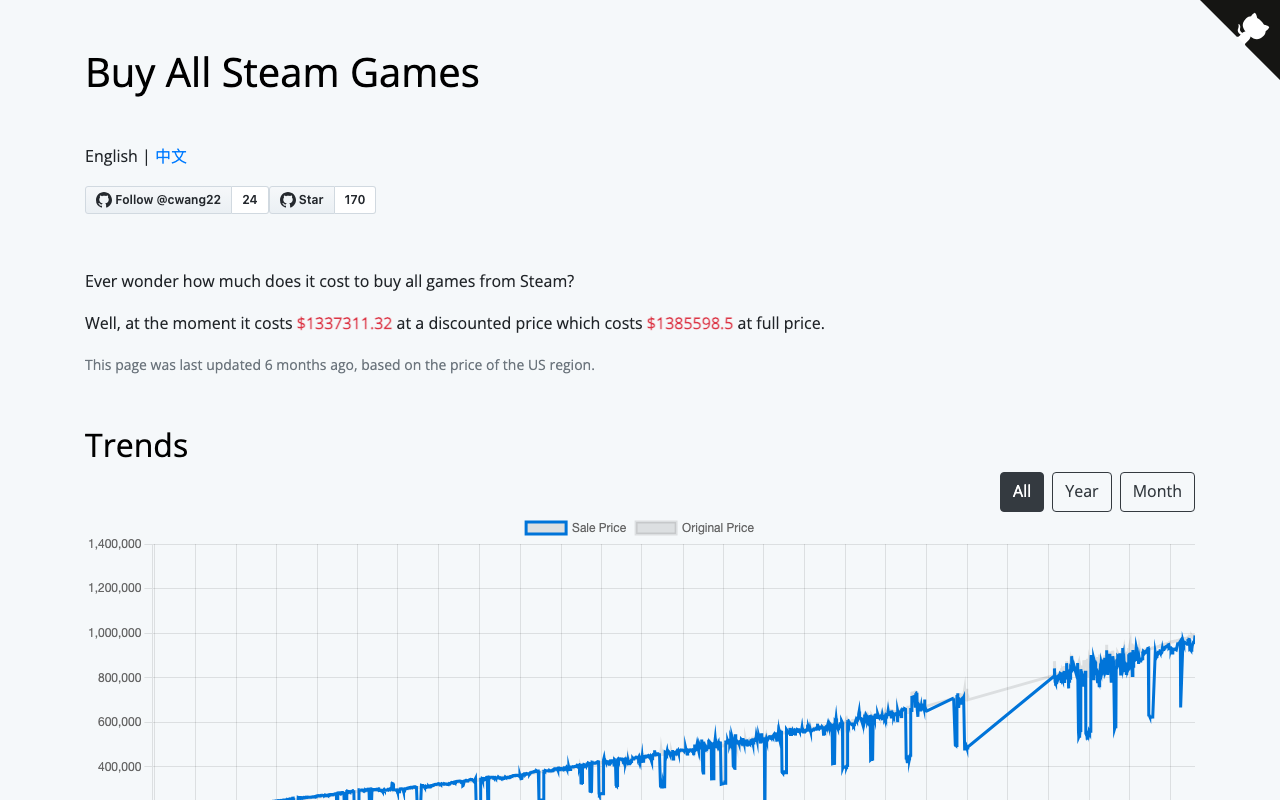Click the 1,200,000 y-axis label
1280x800 pixels.
coord(115,588)
